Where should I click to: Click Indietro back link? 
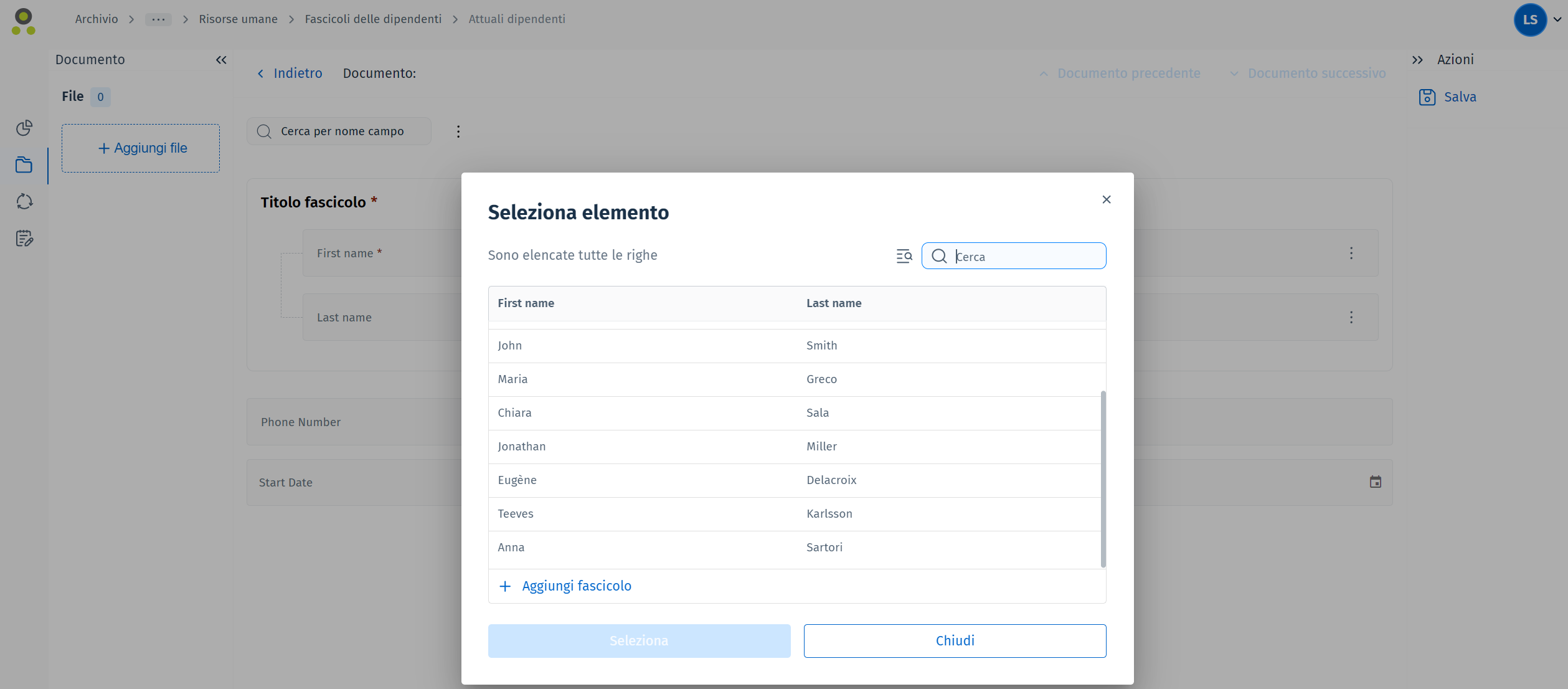tap(298, 74)
